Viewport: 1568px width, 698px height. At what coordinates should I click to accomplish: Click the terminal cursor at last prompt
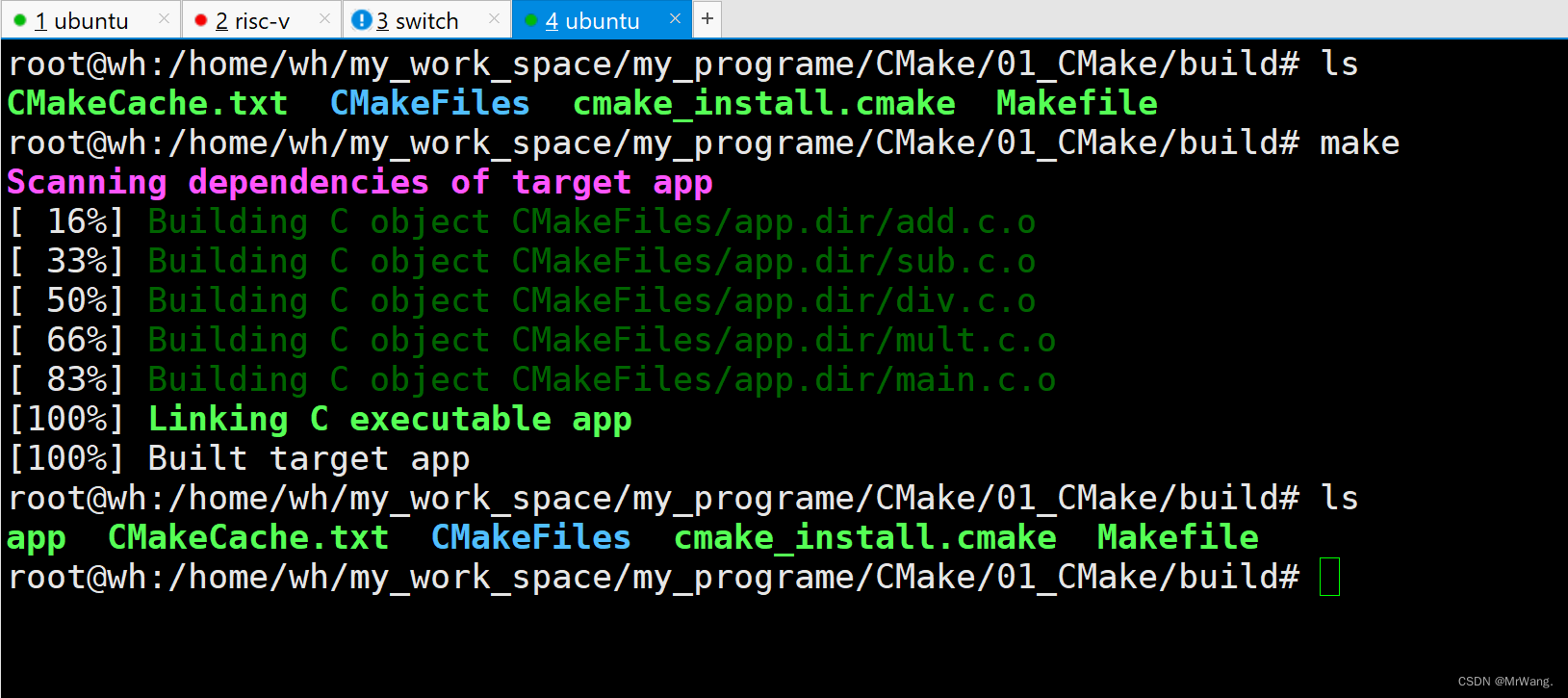coord(1329,577)
